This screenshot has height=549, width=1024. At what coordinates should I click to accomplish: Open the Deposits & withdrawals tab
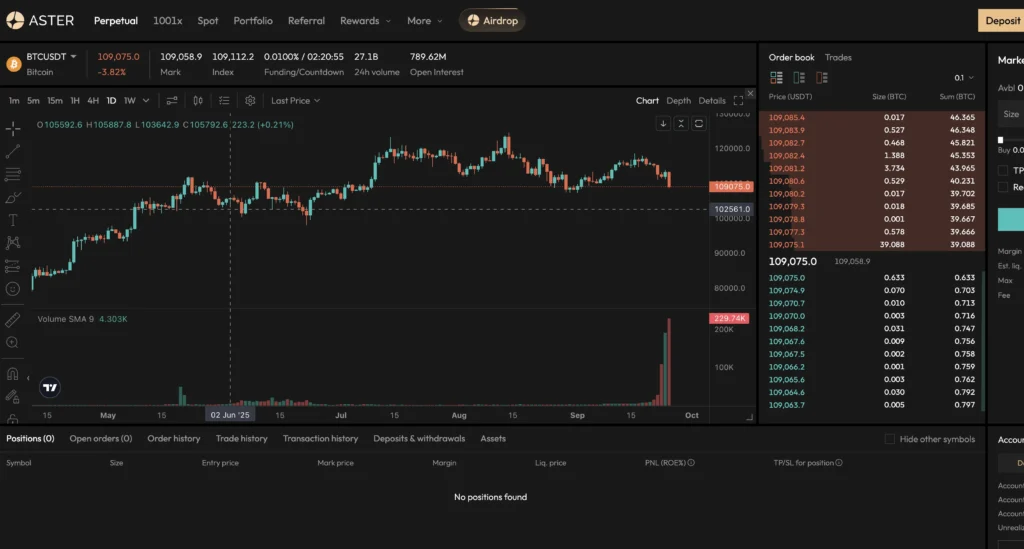(419, 439)
